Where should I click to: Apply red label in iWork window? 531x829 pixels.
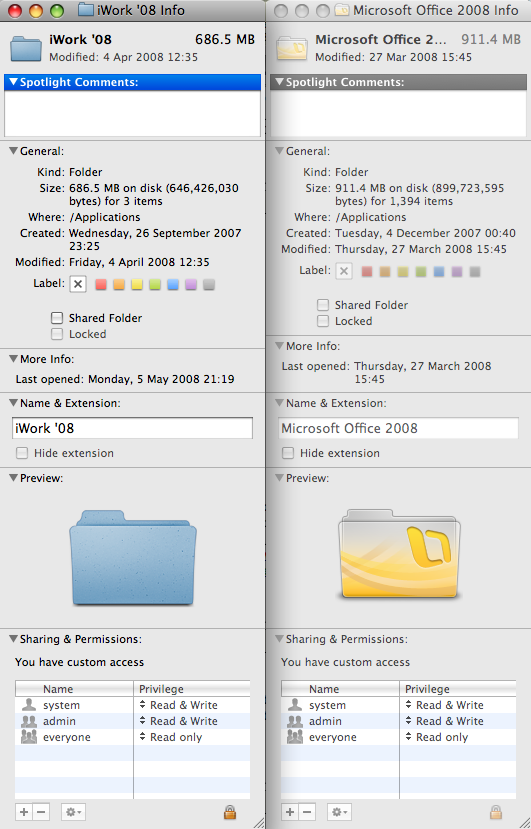(x=101, y=284)
